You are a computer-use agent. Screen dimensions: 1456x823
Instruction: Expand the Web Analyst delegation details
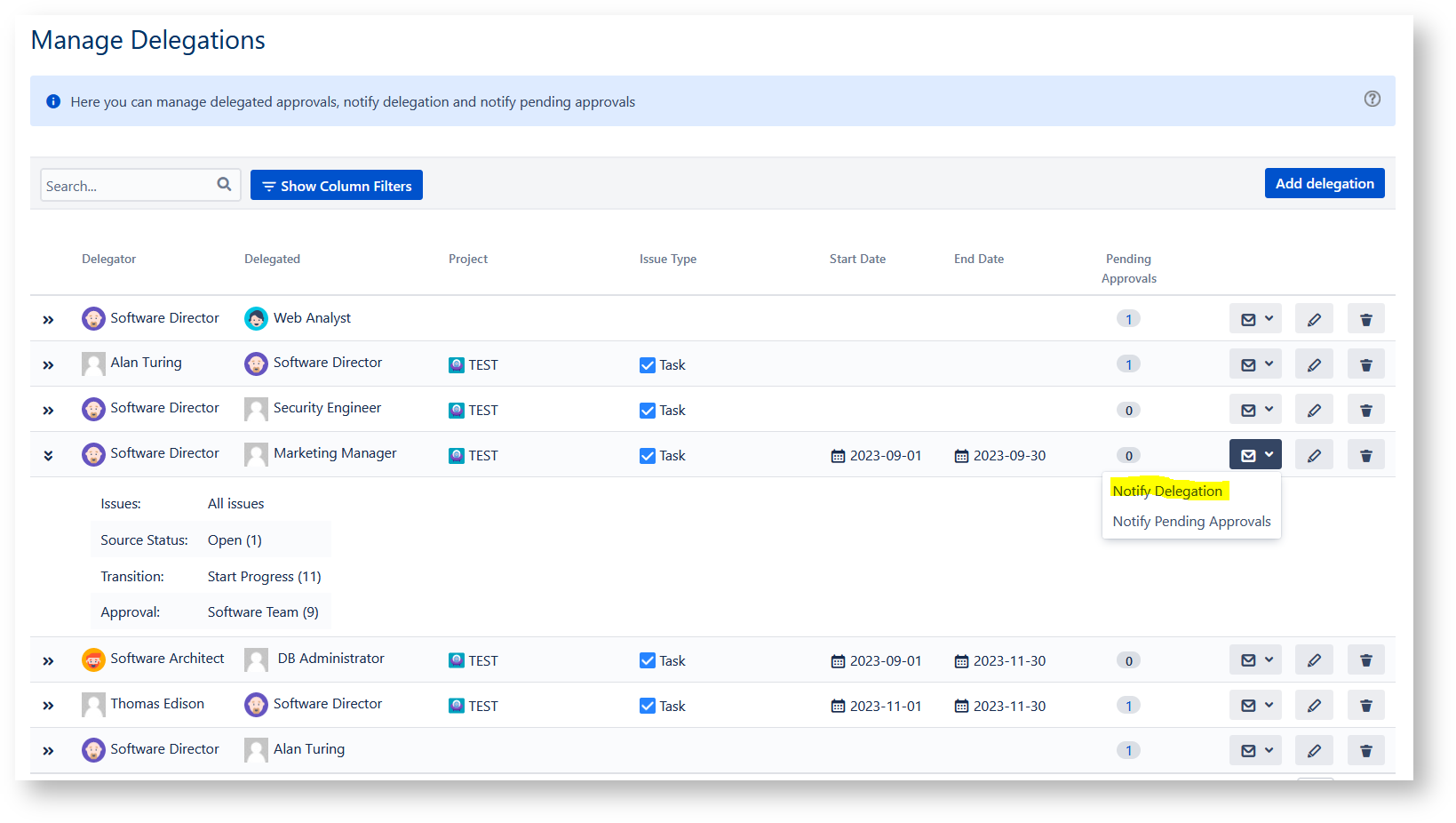tap(48, 320)
